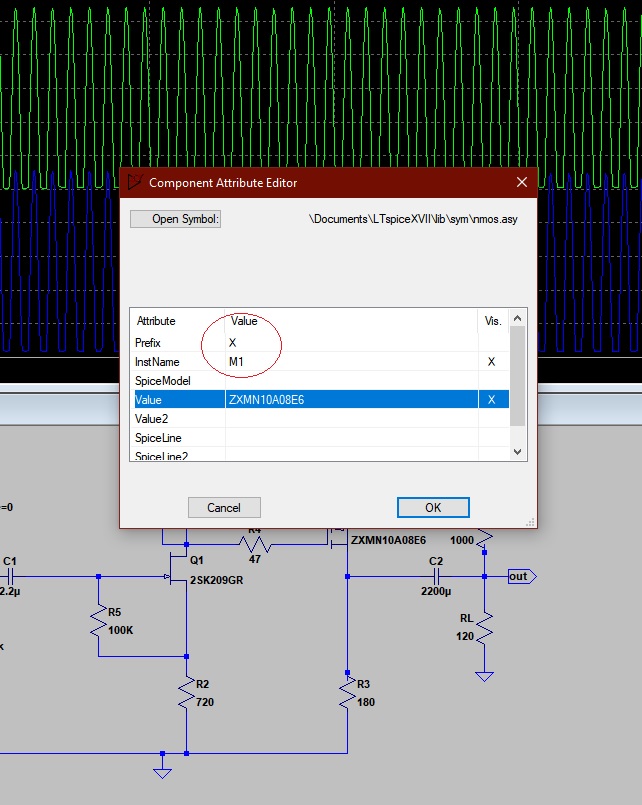
Task: Click the LTspice icon in dialog title
Action: pos(134,182)
